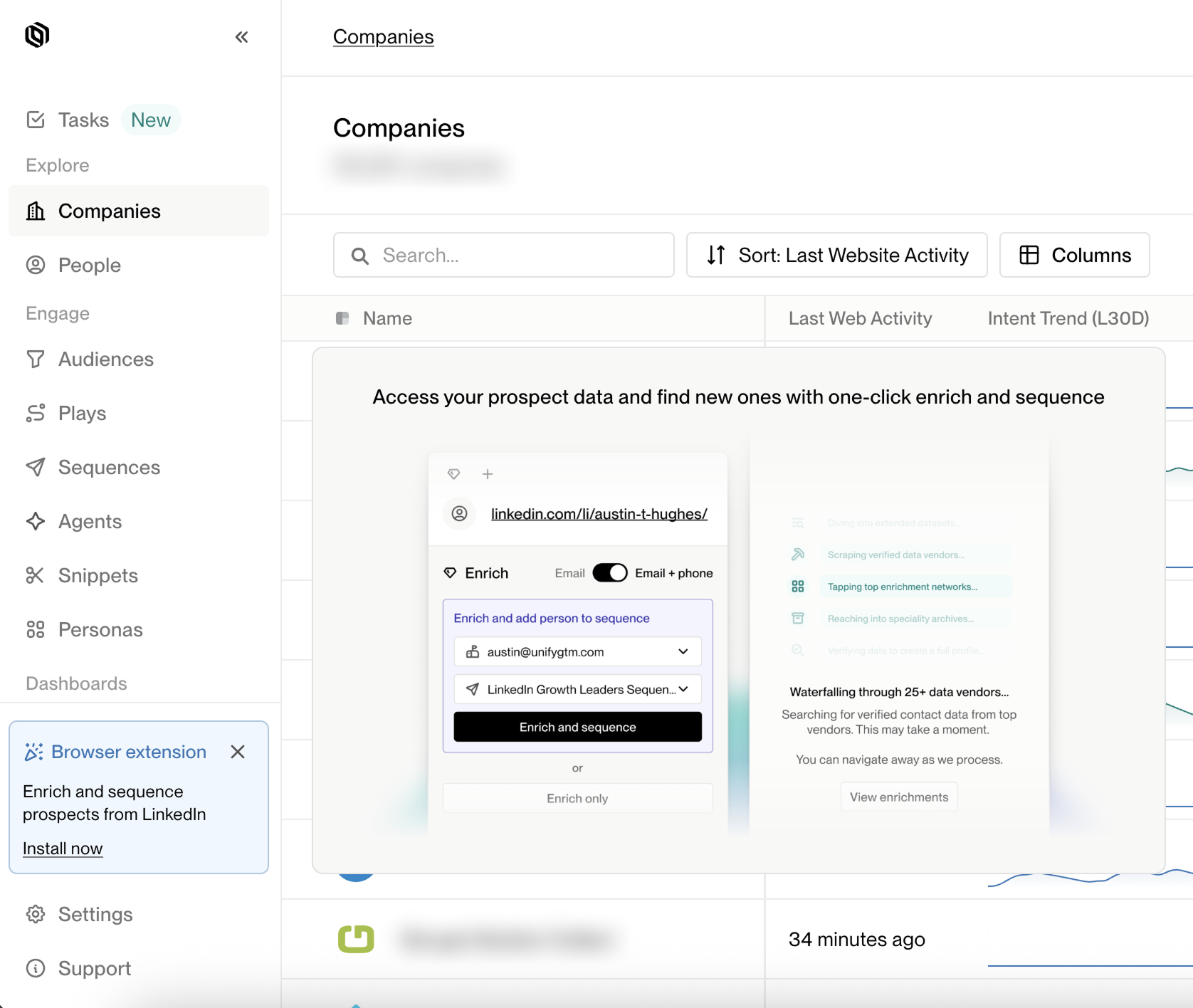Follow the Install now link
The height and width of the screenshot is (1008, 1193).
pyautogui.click(x=63, y=848)
